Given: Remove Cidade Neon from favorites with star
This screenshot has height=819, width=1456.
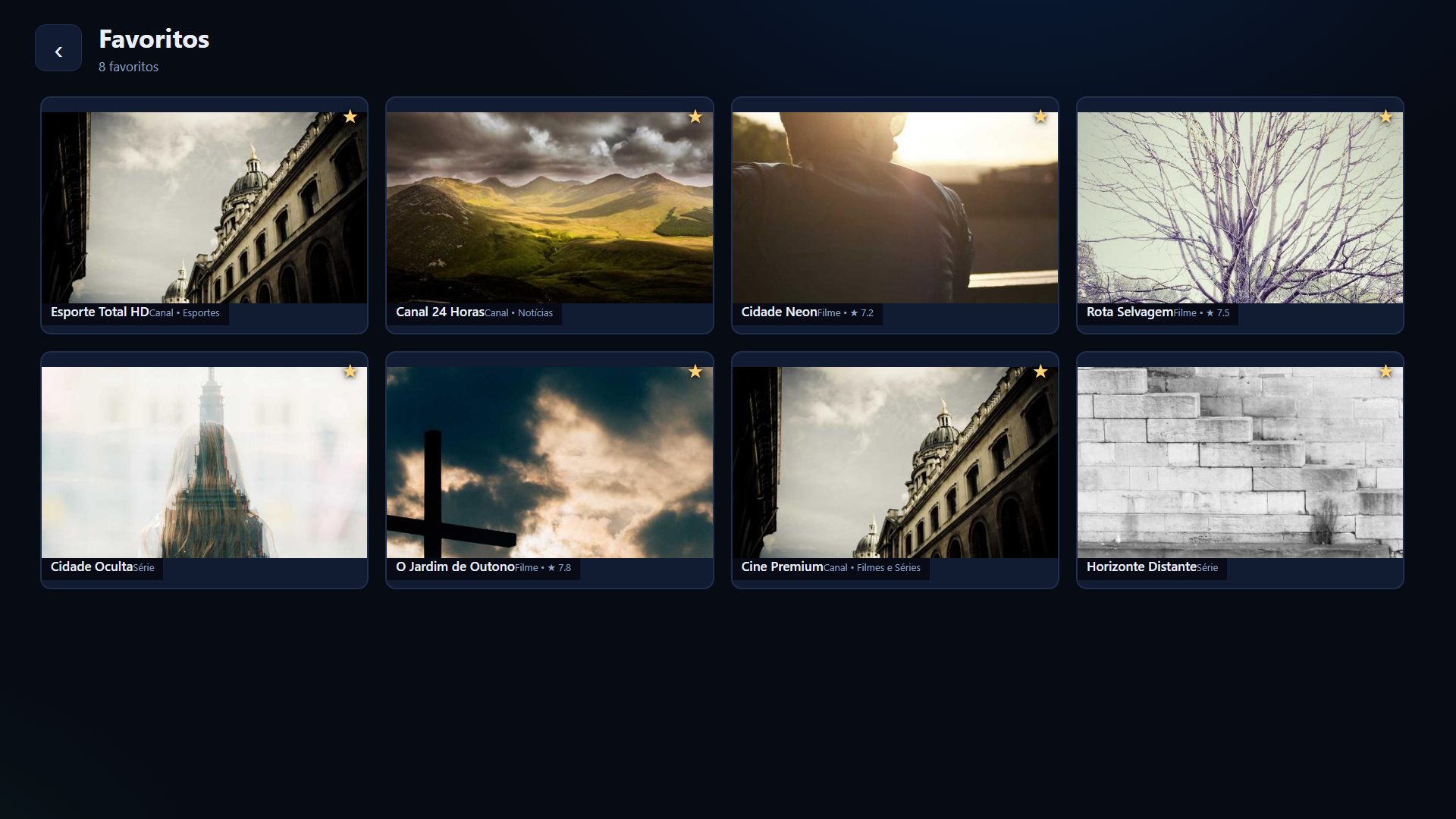Looking at the screenshot, I should click(1040, 117).
